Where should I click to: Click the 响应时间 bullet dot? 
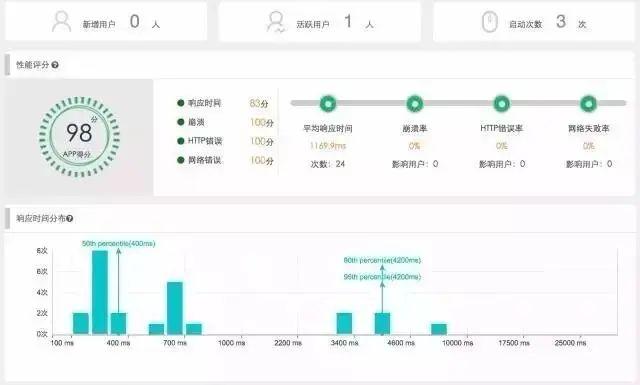click(x=180, y=103)
